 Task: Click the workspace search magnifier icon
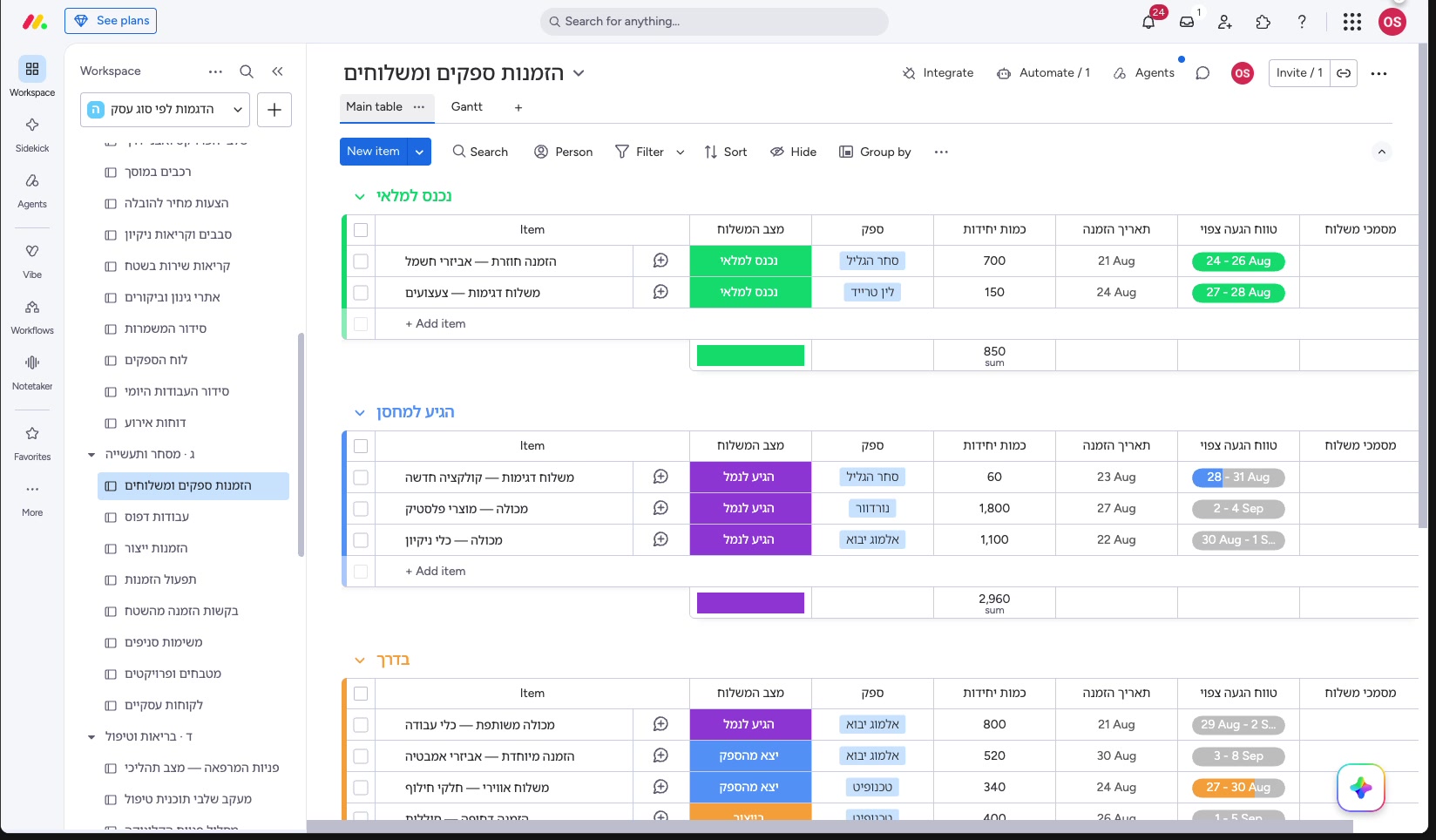click(247, 71)
